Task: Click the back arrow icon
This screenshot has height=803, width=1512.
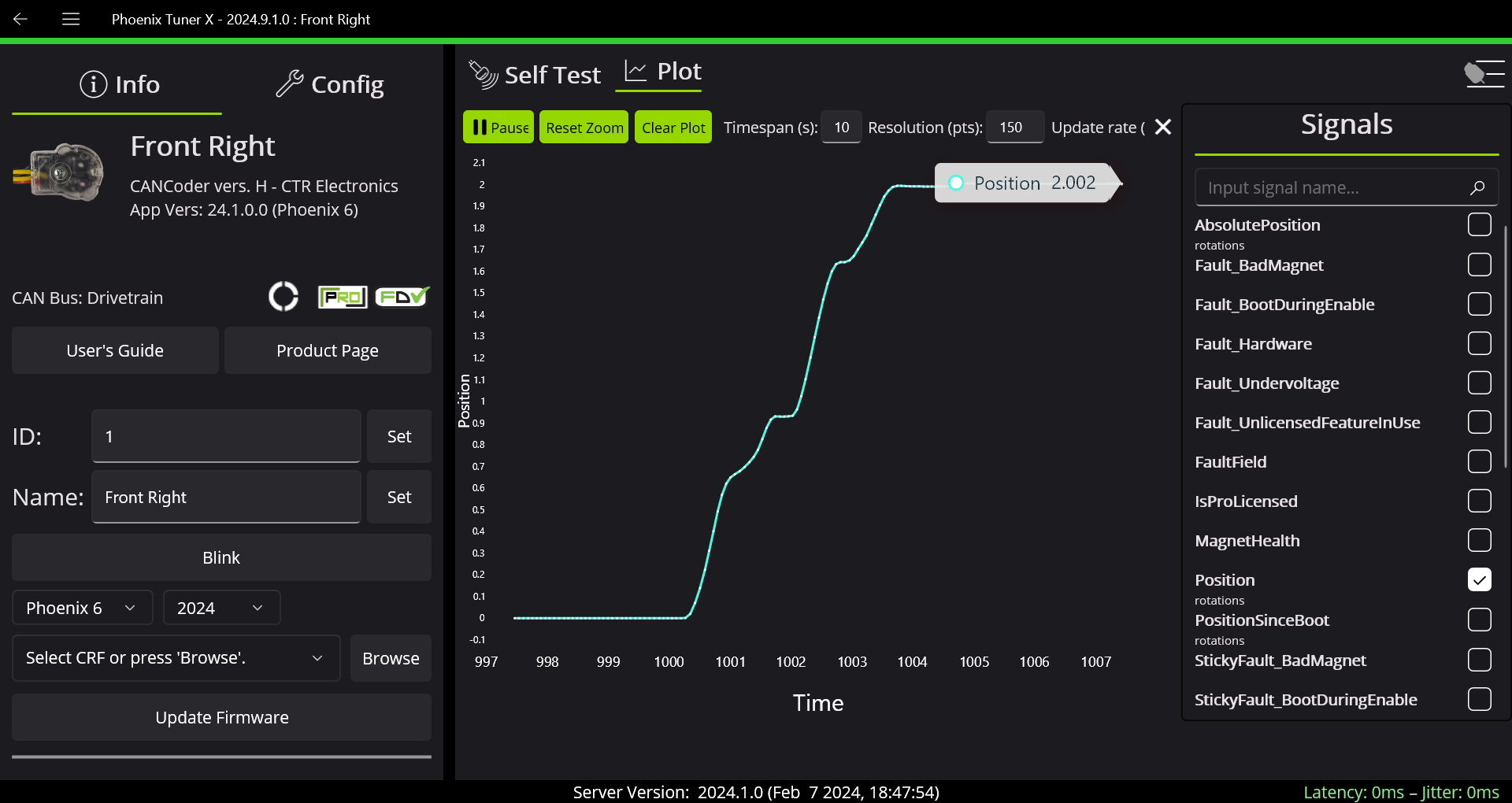Action: click(x=20, y=19)
